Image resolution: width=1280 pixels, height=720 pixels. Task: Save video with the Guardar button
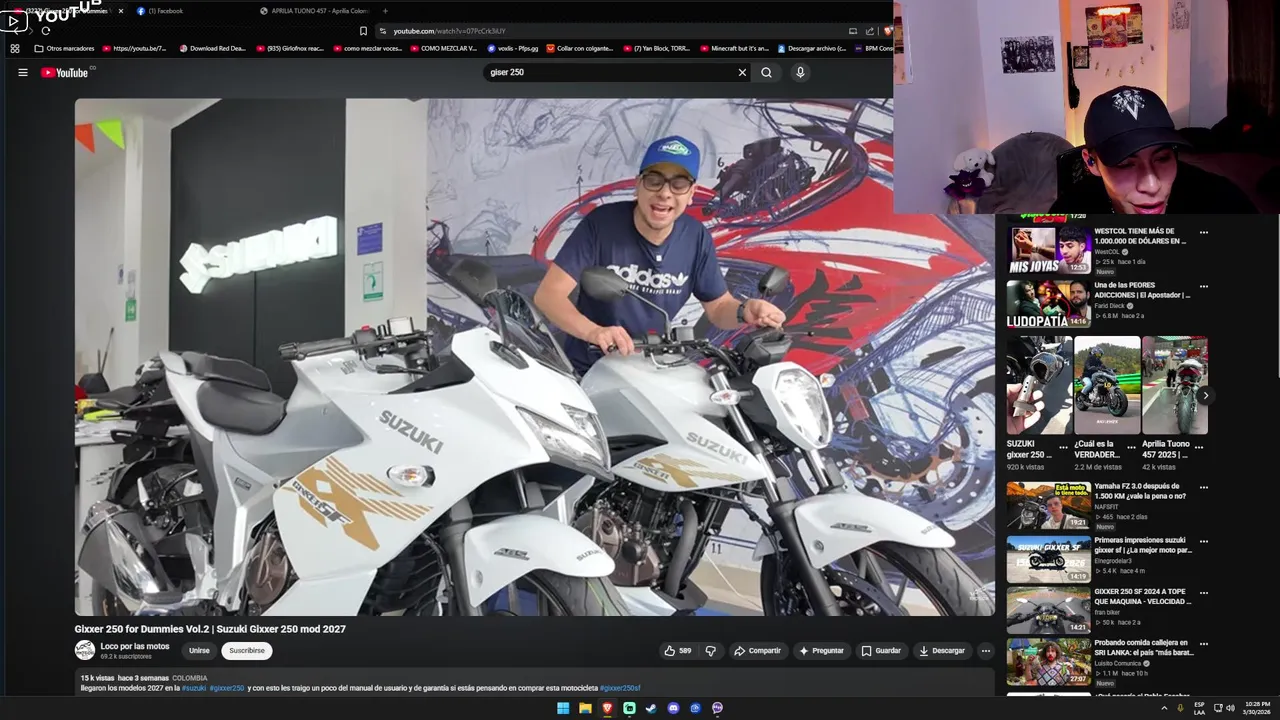(x=881, y=650)
